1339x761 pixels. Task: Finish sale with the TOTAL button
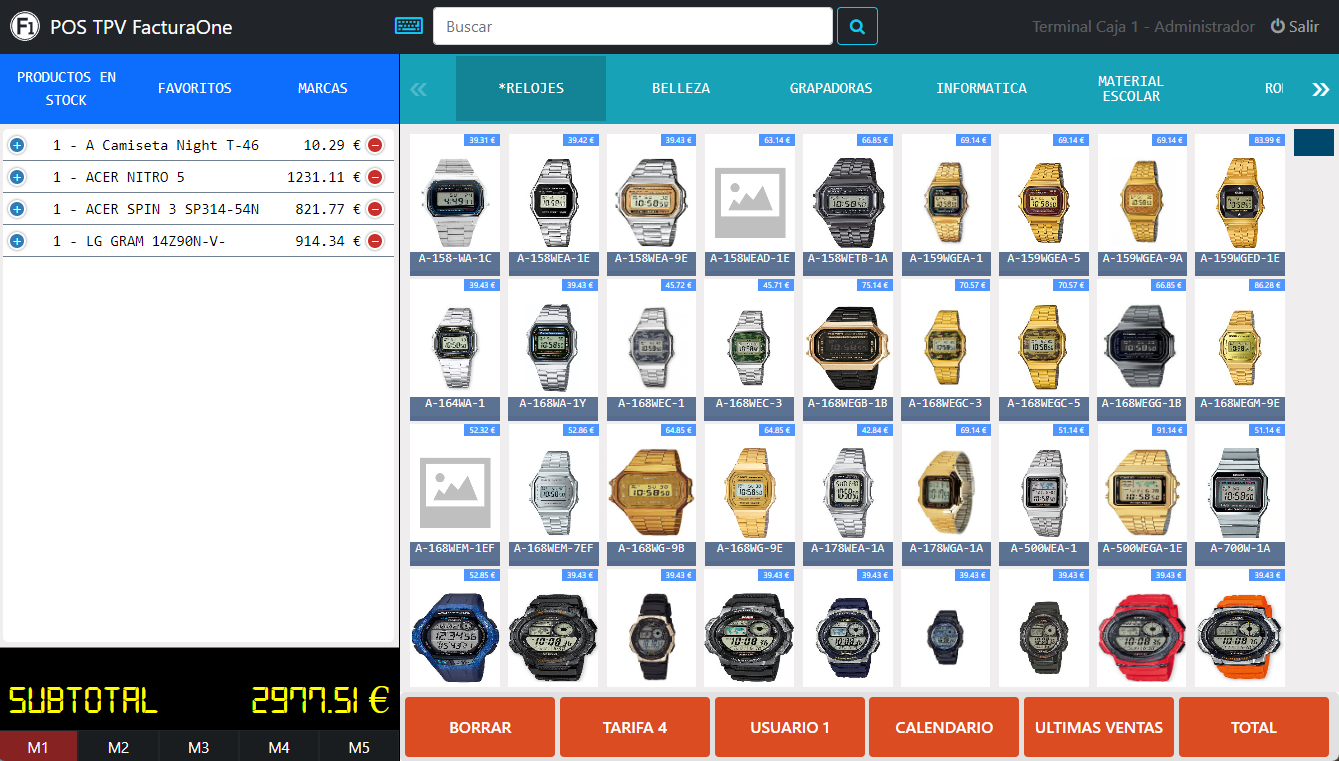1254,727
